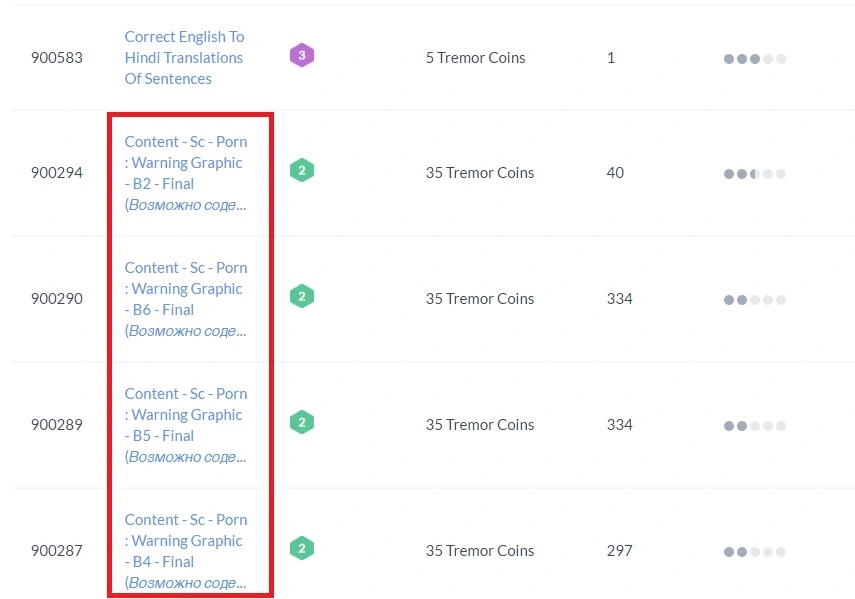
Task: Select job ID 900583
Action: [x=57, y=58]
